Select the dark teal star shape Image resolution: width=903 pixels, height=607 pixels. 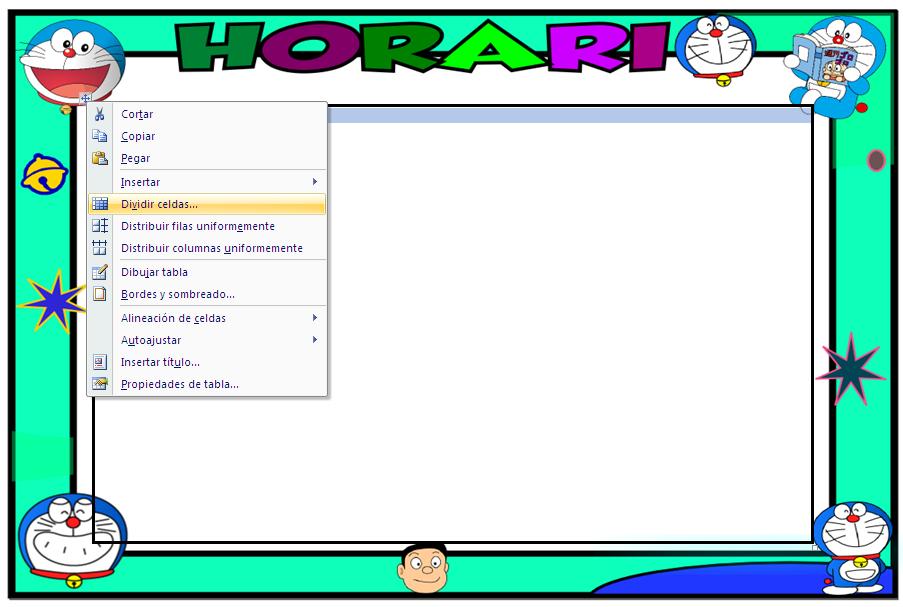(851, 369)
